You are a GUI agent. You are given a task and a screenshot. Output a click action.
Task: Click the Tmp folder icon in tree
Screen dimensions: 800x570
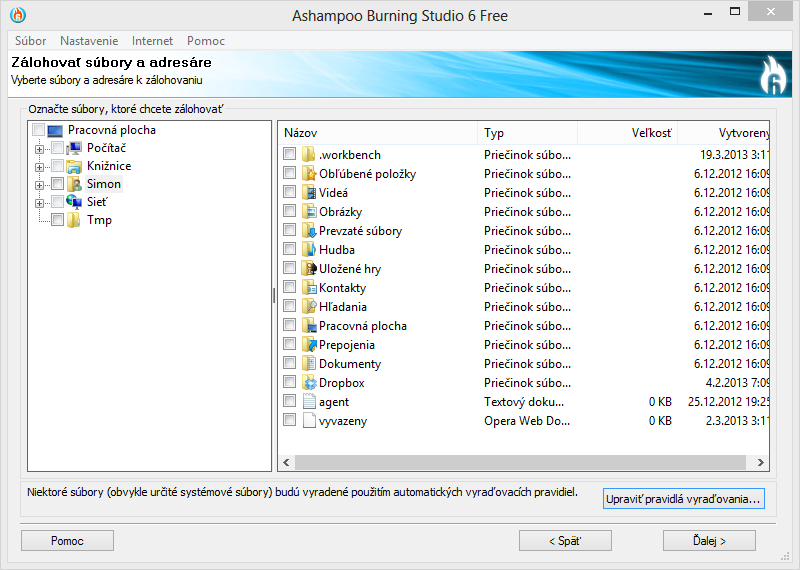(74, 220)
